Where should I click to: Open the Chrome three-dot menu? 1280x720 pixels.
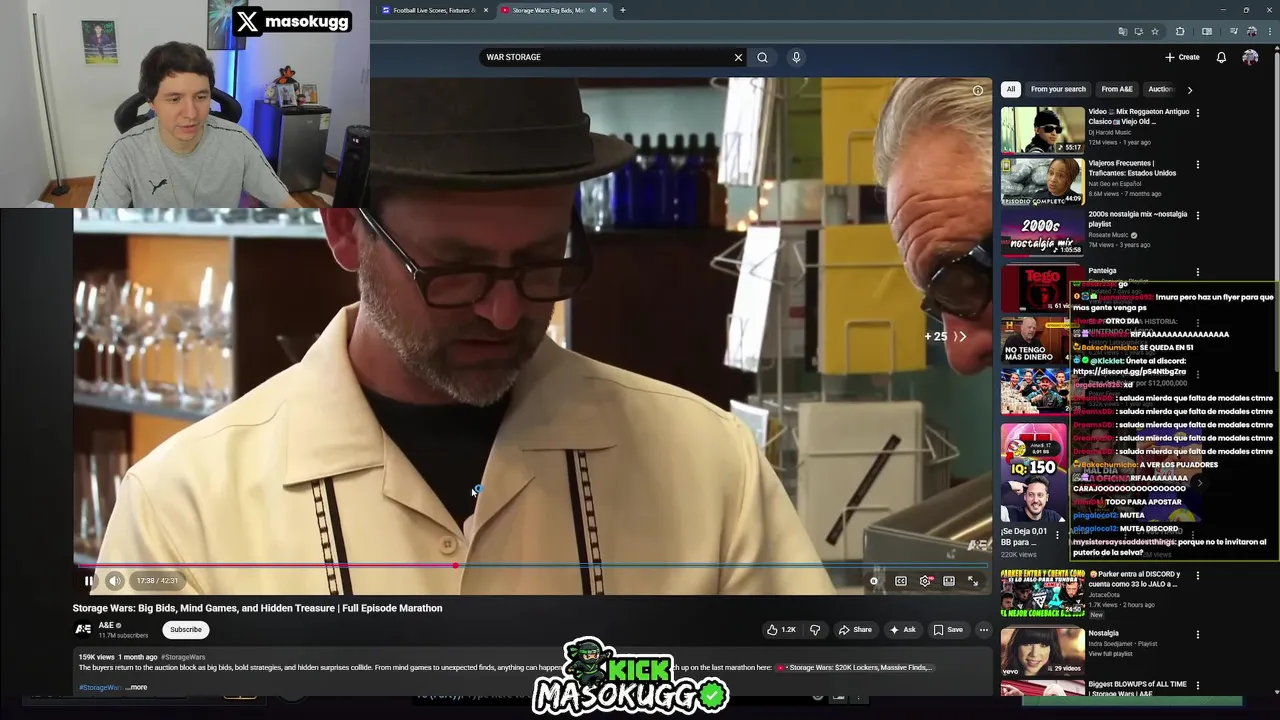pos(1268,31)
